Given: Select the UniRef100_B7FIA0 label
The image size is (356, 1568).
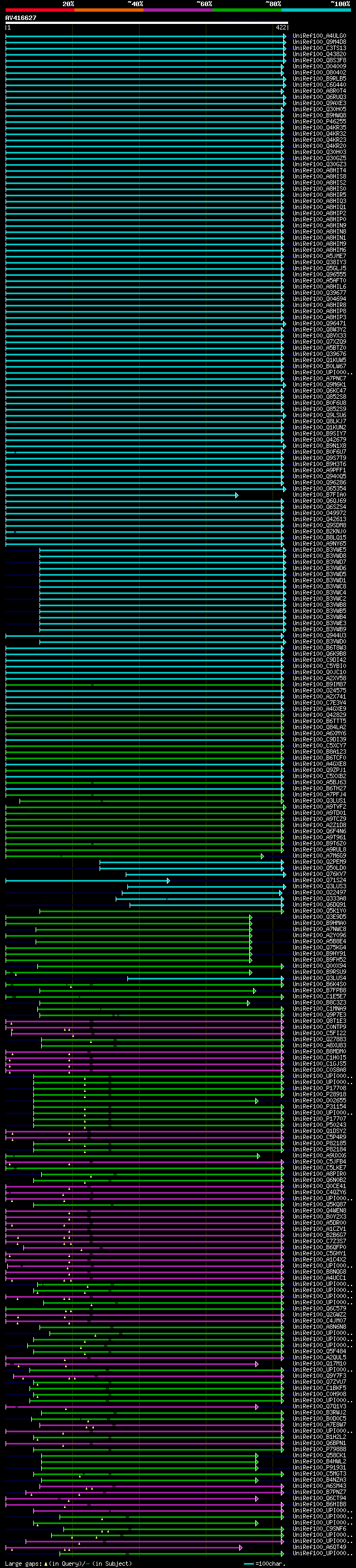Looking at the screenshot, I should [x=319, y=495].
